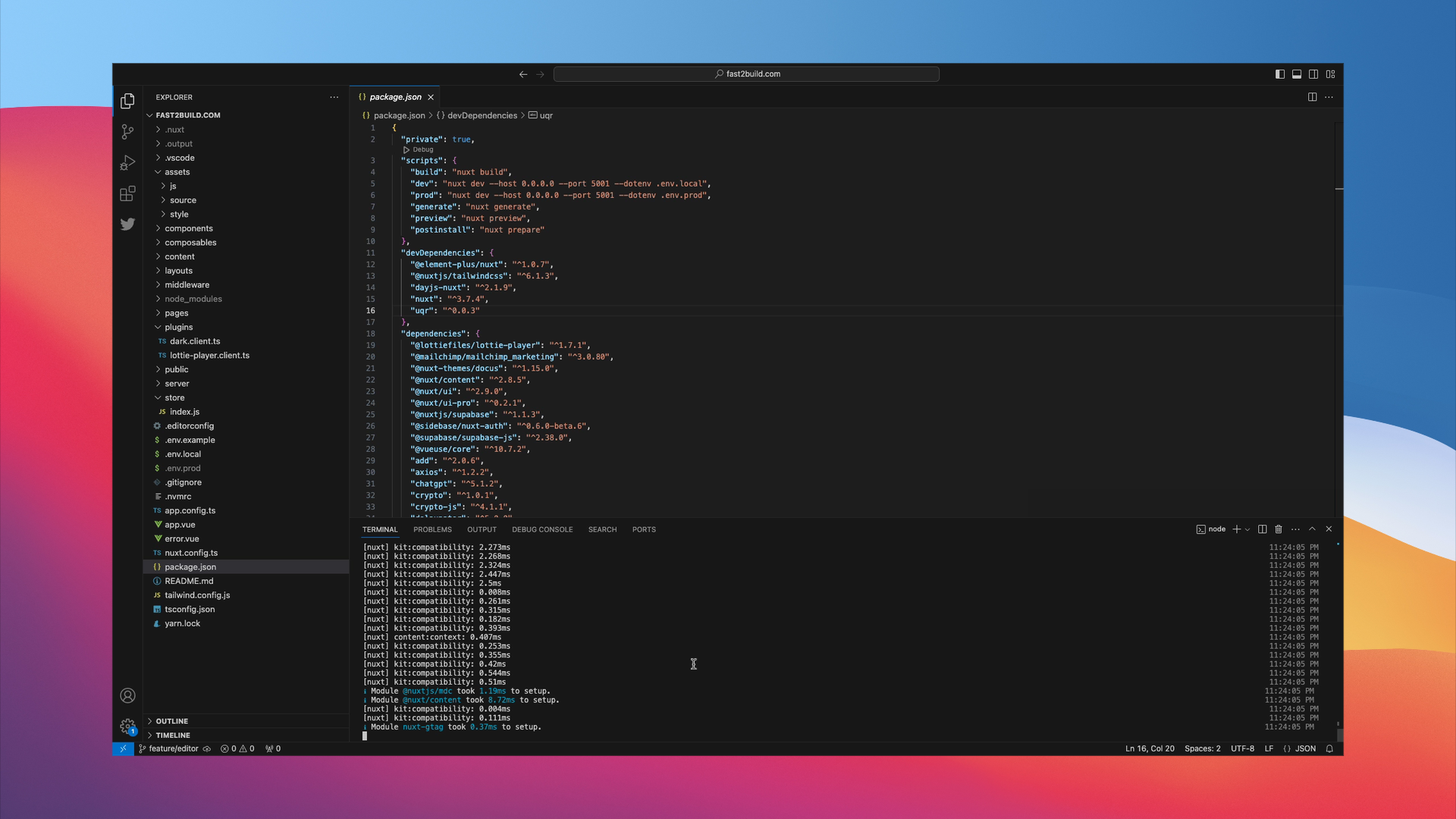Open Accounts menu in activity bar
The width and height of the screenshot is (1456, 819).
coord(127,695)
